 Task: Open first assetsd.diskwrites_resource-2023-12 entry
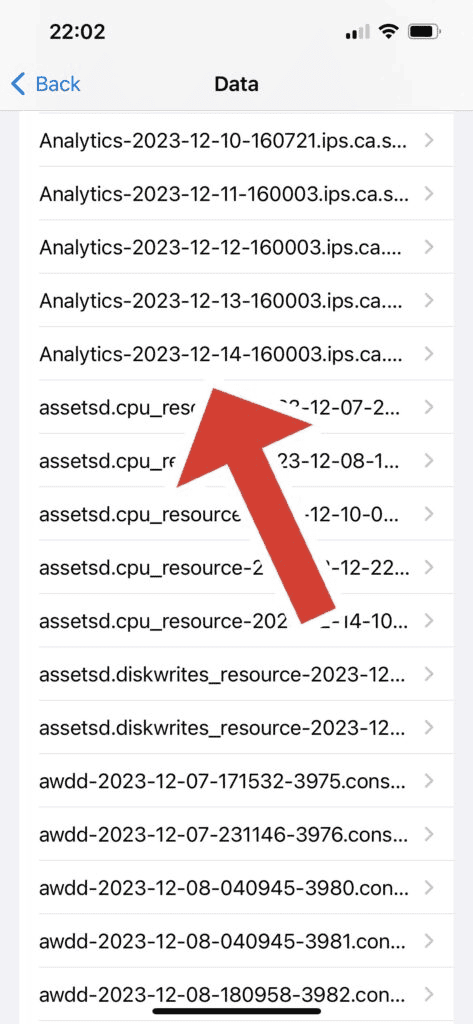point(236,674)
